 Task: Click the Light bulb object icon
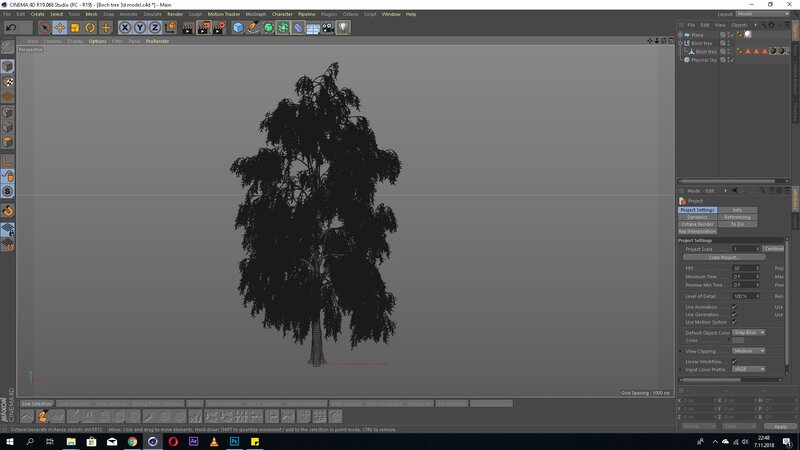click(x=343, y=28)
